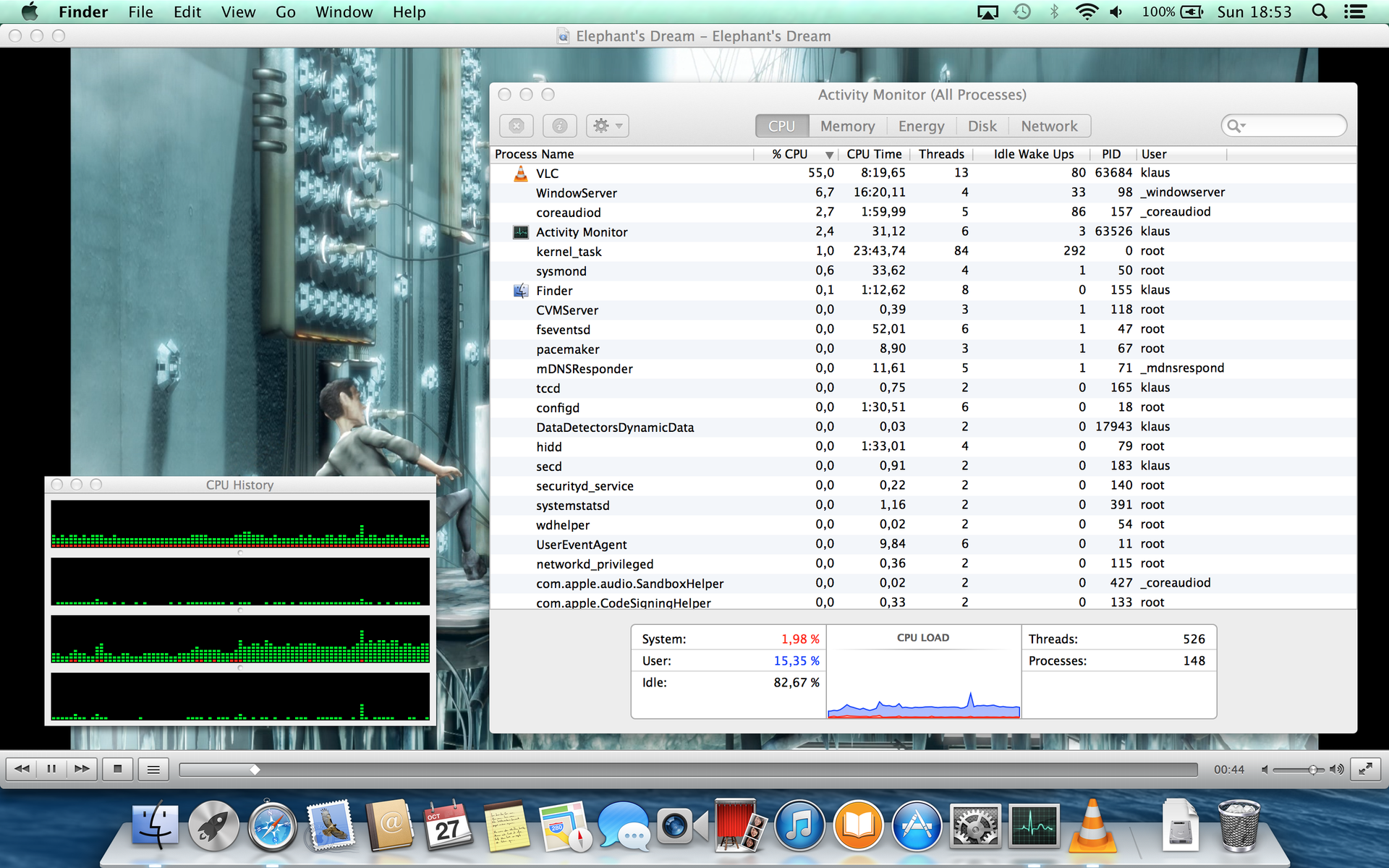Open the View menu in menu bar

238,12
